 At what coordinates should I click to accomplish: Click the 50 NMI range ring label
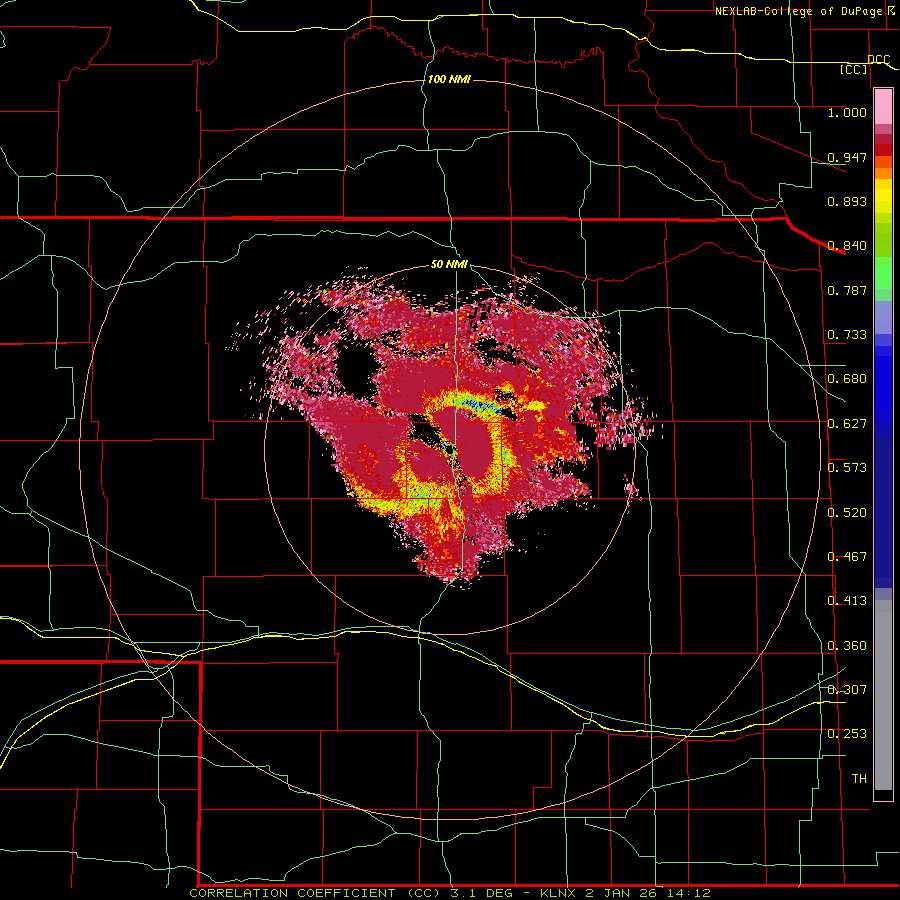click(x=449, y=264)
